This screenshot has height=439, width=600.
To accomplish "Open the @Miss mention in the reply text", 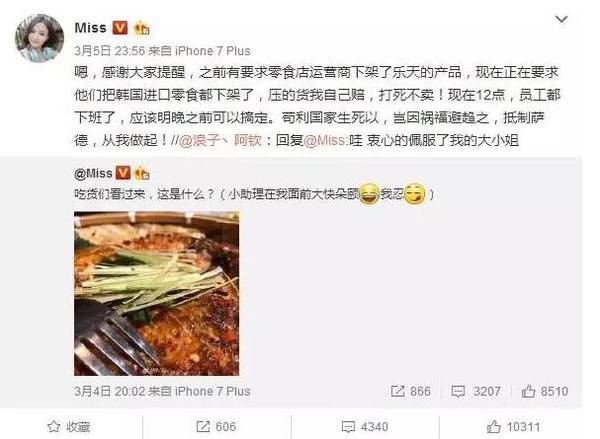I will 324,140.
